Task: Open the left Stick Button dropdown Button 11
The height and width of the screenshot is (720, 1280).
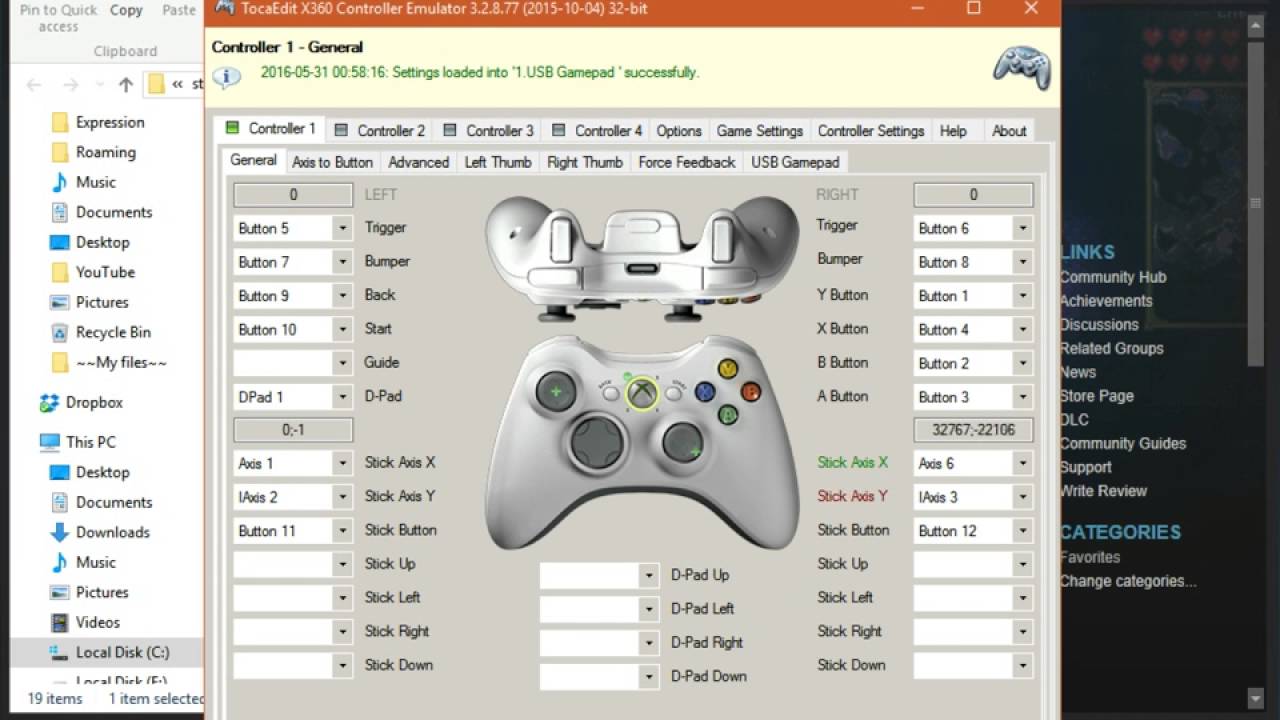Action: point(342,531)
